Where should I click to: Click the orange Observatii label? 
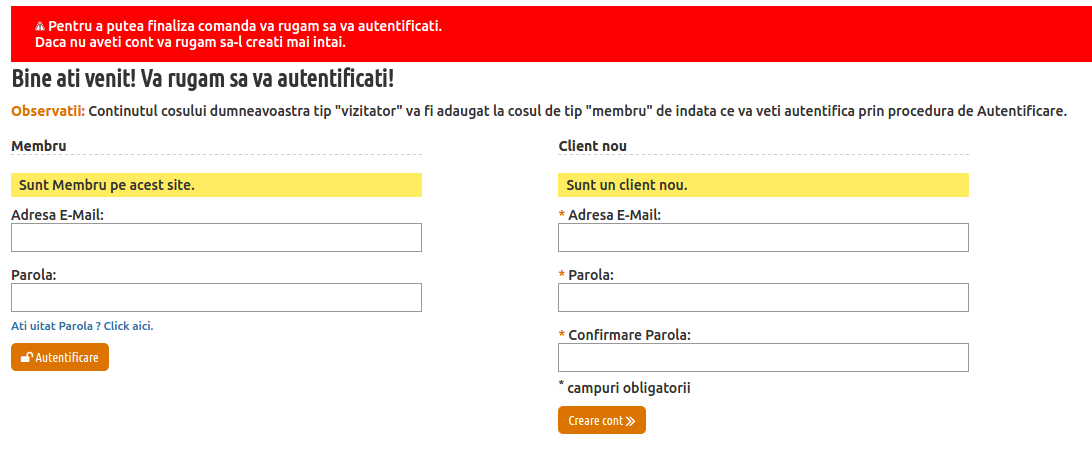48,111
